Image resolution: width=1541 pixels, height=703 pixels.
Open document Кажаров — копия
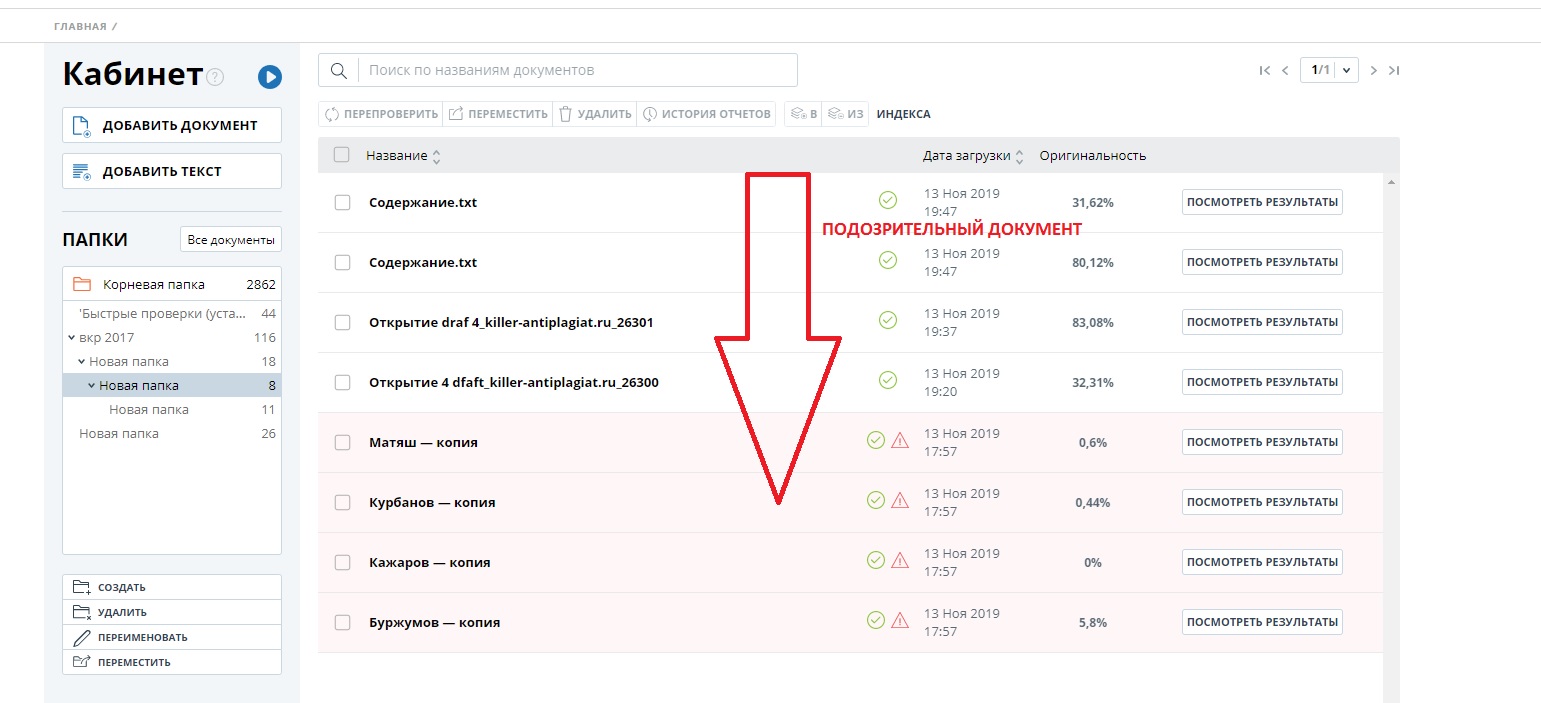[x=430, y=562]
